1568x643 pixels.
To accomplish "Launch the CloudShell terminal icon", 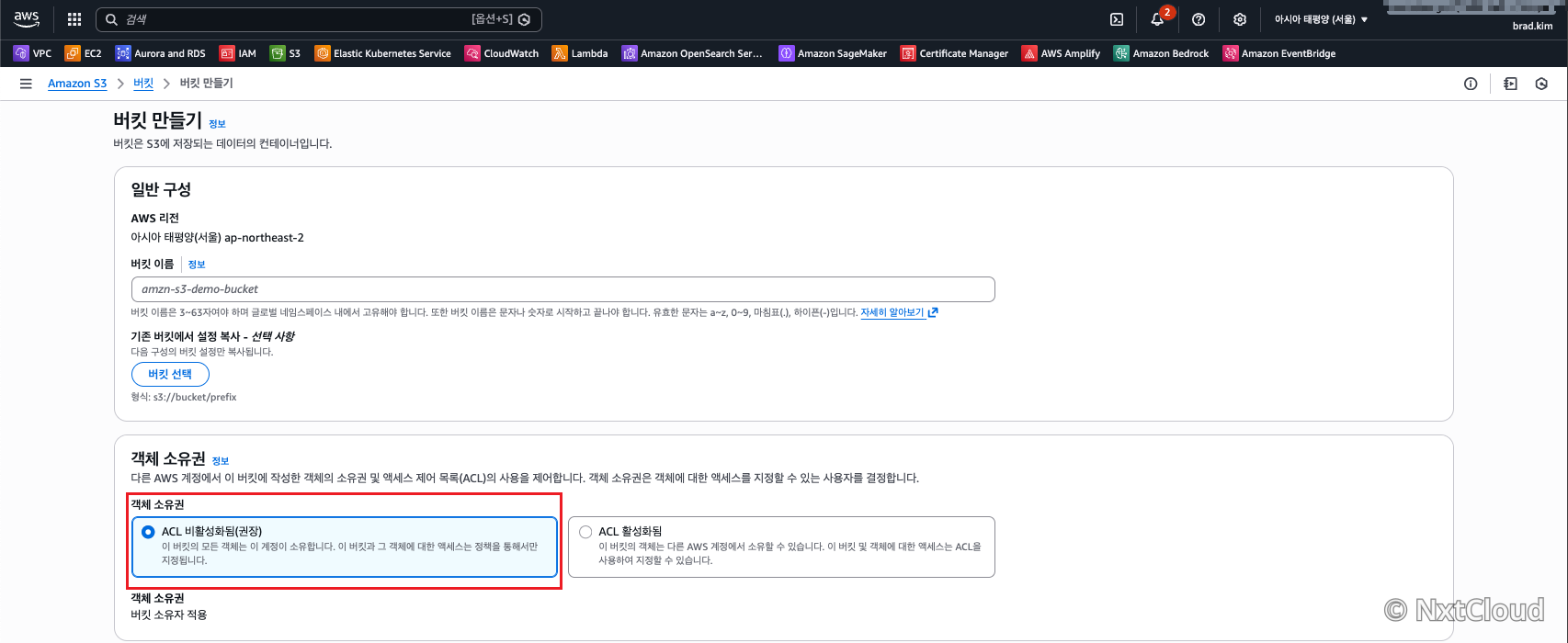I will click(1117, 19).
